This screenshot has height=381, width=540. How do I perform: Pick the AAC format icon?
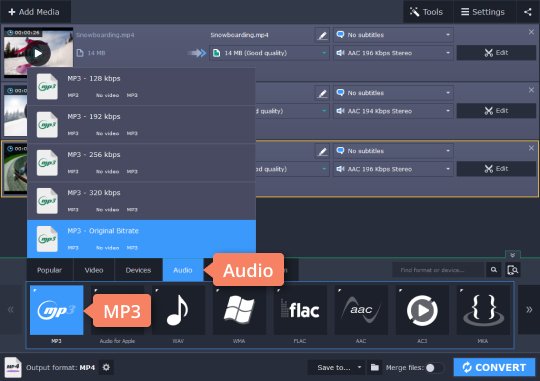[x=361, y=310]
